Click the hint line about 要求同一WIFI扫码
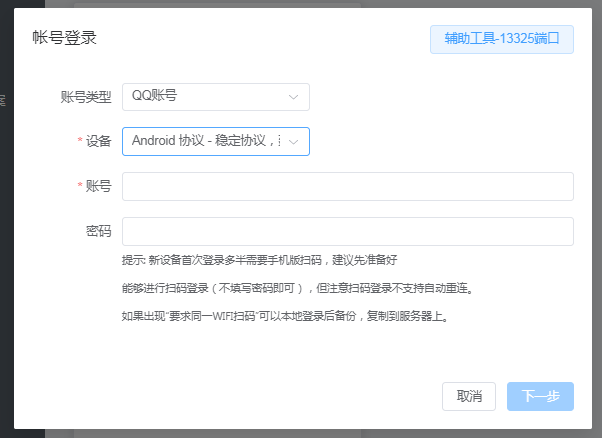Image resolution: width=602 pixels, height=438 pixels. (284, 317)
